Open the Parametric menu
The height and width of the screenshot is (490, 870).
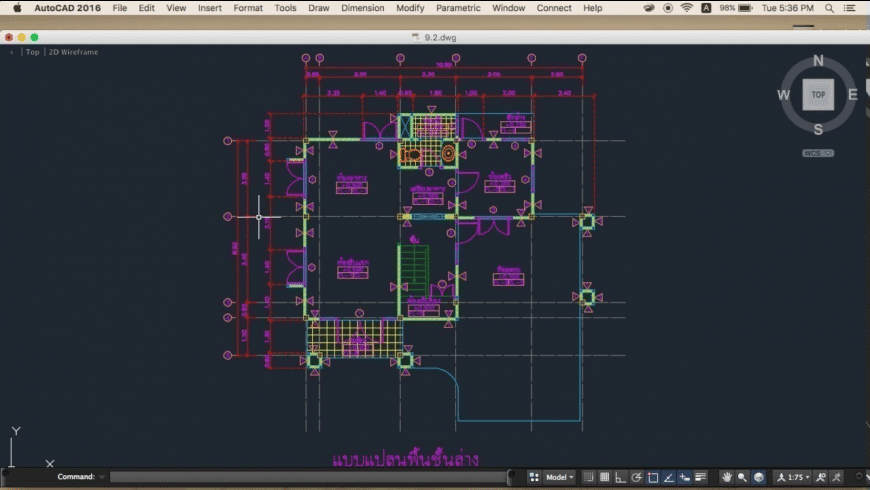click(x=458, y=8)
